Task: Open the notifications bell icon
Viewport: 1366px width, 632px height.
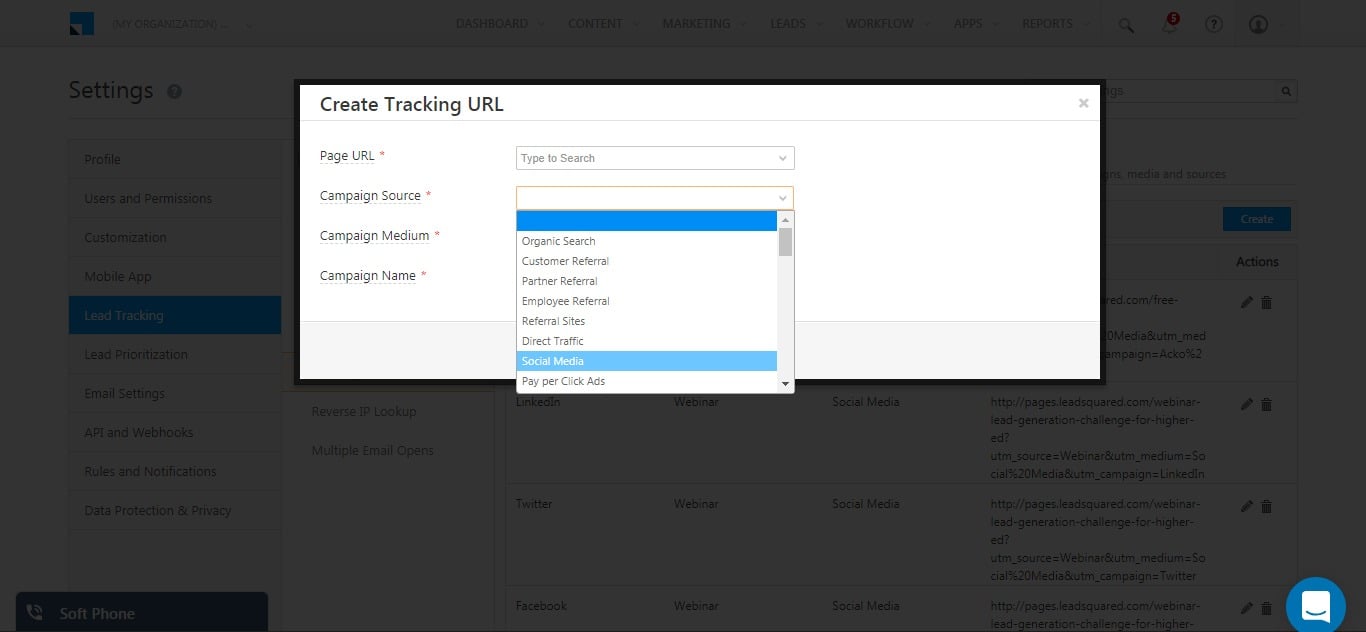Action: [x=1169, y=25]
